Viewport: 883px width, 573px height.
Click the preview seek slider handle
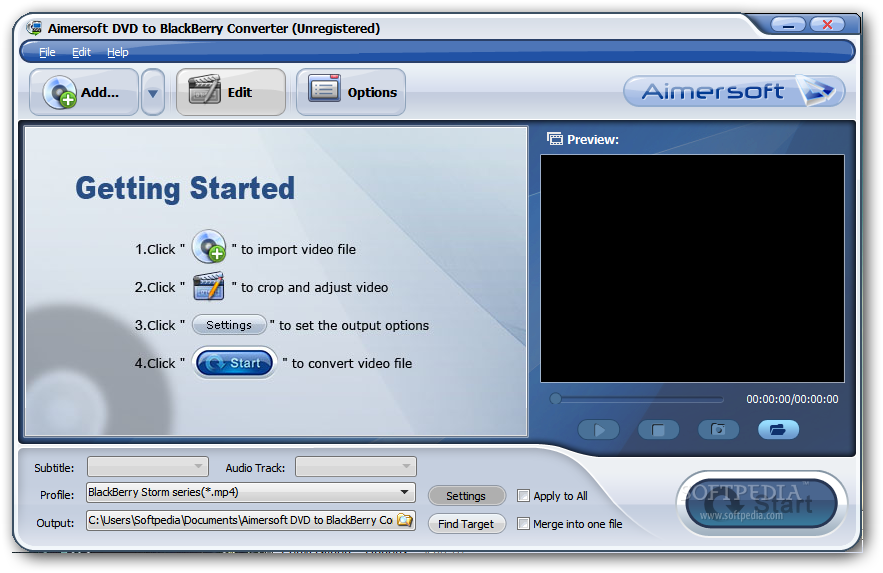click(x=555, y=399)
